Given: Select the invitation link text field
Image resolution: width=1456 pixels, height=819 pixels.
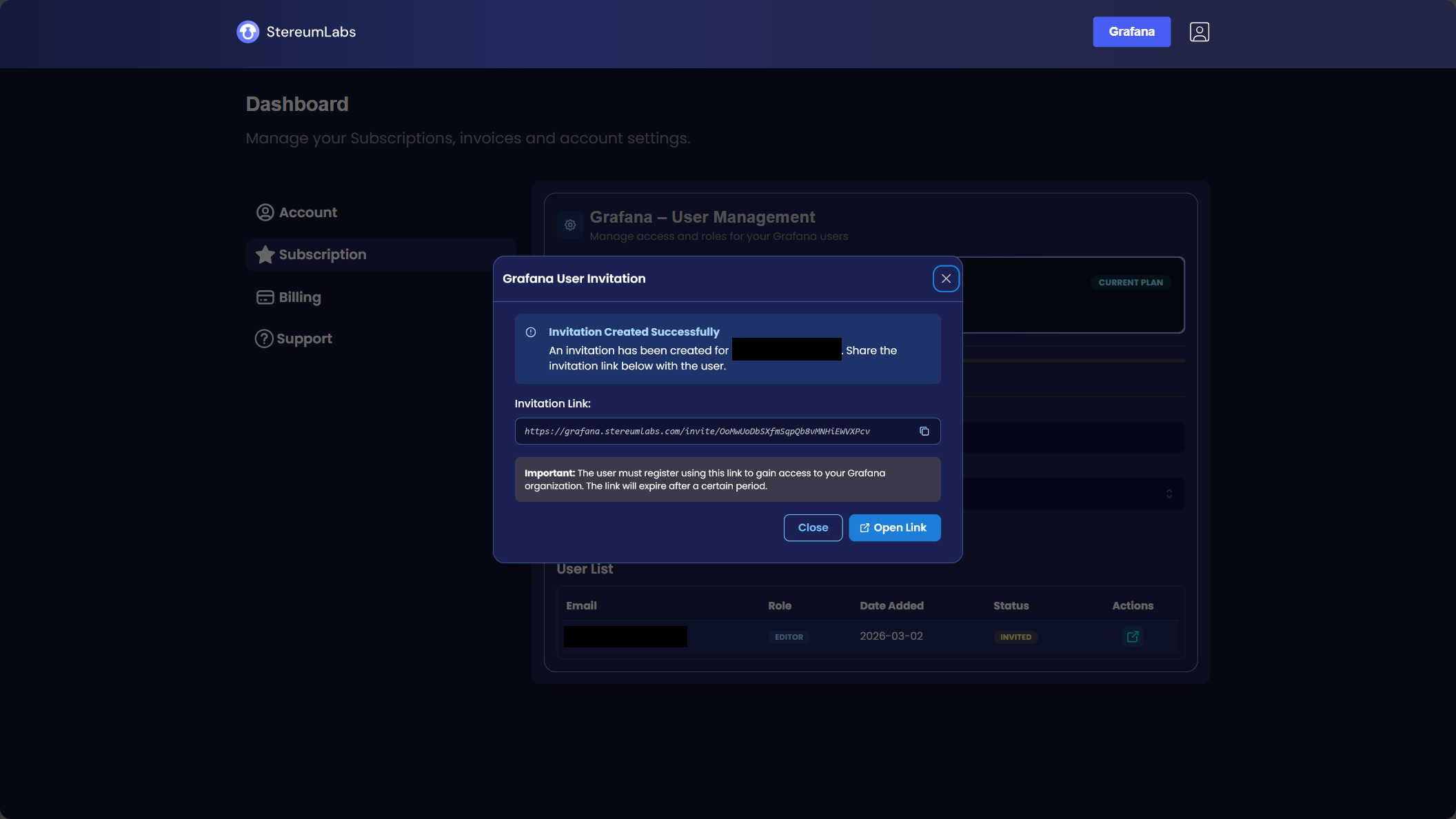Looking at the screenshot, I should coord(727,432).
